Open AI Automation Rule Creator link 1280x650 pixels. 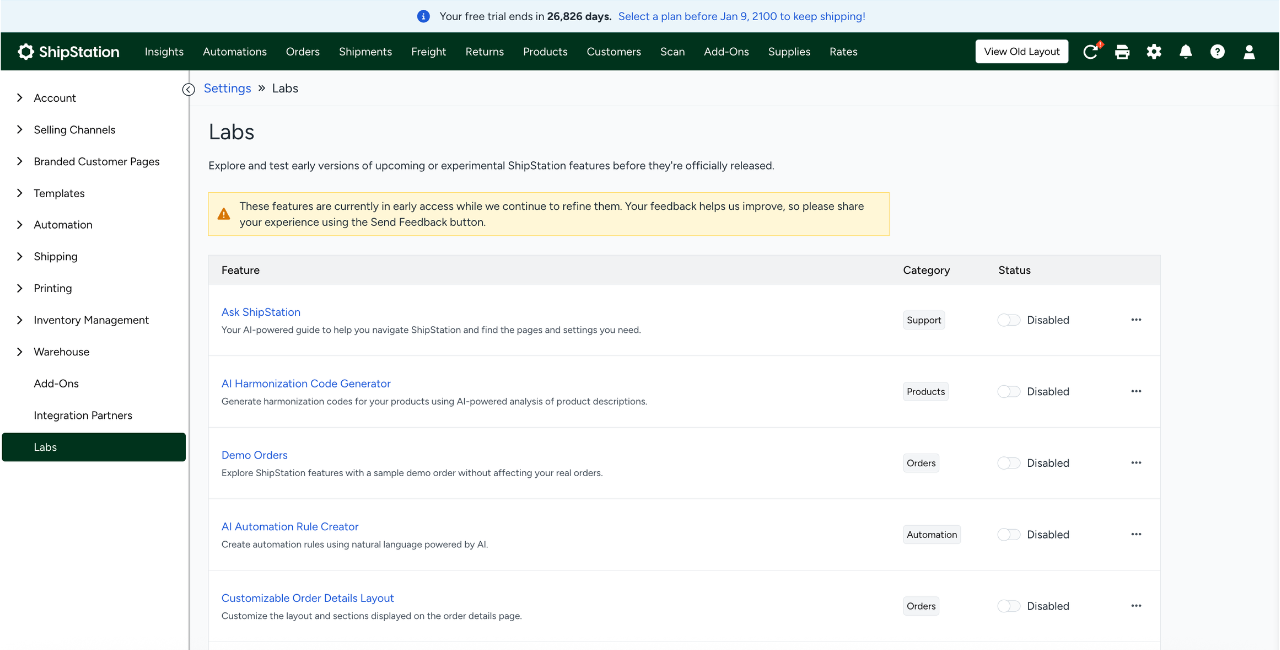(x=290, y=527)
